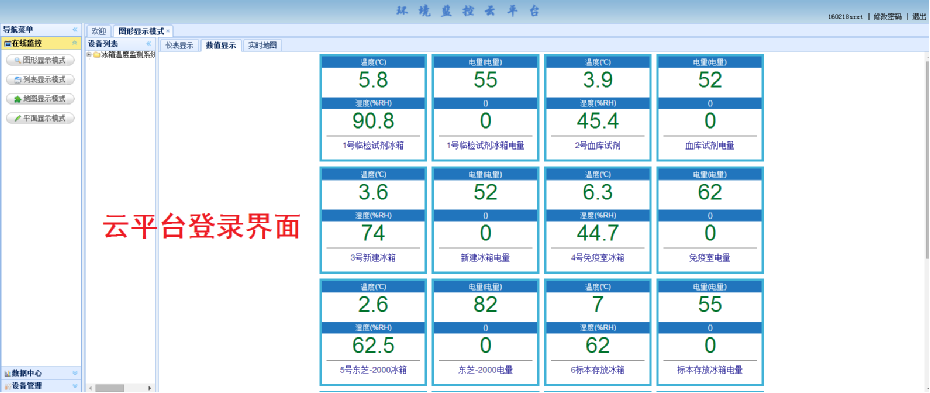Select 冰箱温度监测系统 in device tree

tap(128, 55)
